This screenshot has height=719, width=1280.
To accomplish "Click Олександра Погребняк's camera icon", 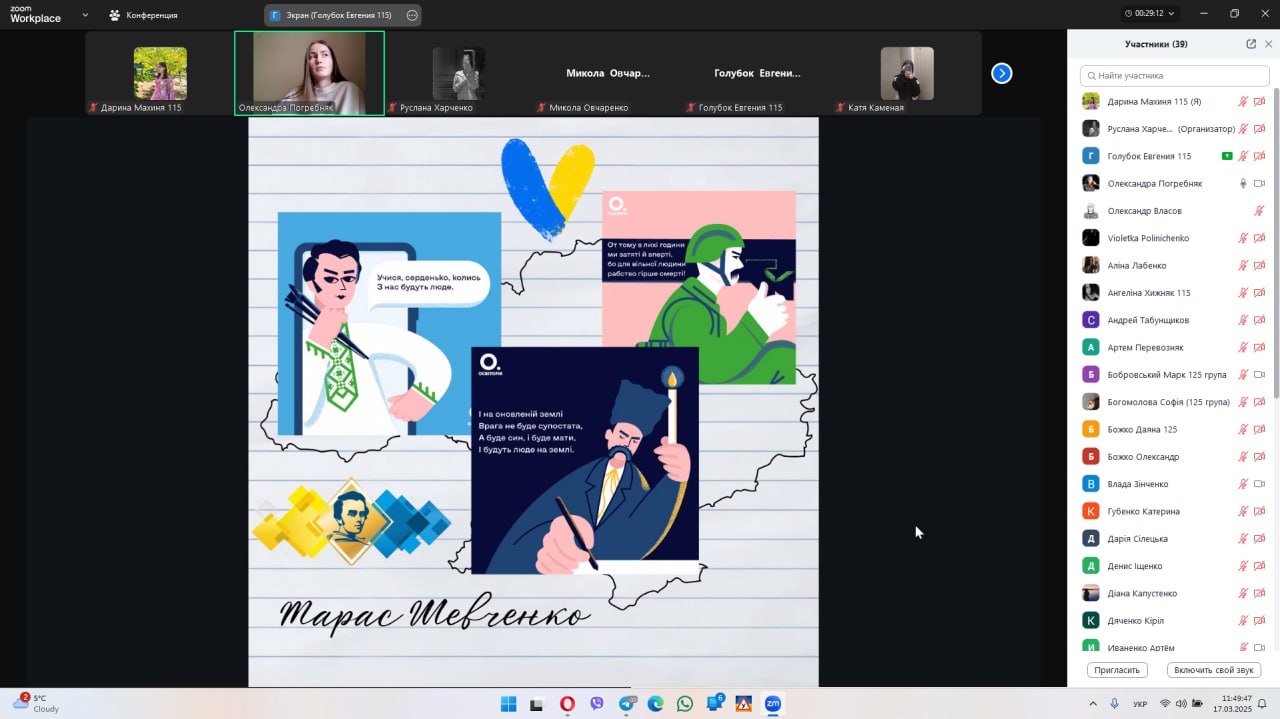I will (x=1259, y=183).
